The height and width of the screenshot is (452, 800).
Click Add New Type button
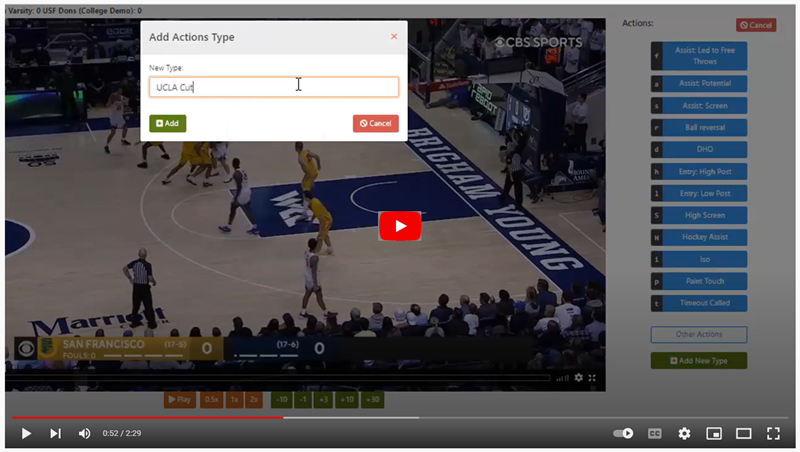coord(698,360)
